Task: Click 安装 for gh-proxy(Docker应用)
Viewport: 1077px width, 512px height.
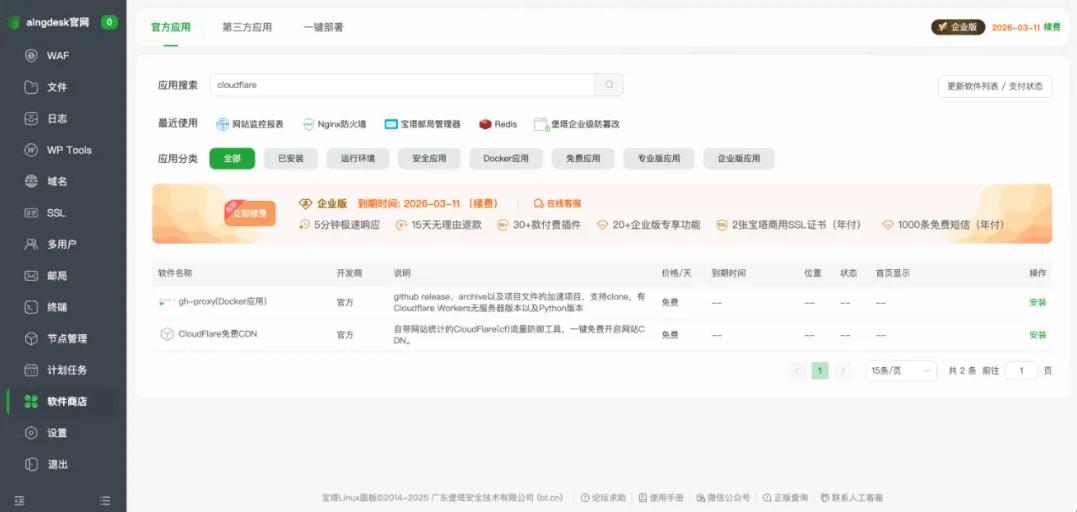Action: tap(1037, 302)
